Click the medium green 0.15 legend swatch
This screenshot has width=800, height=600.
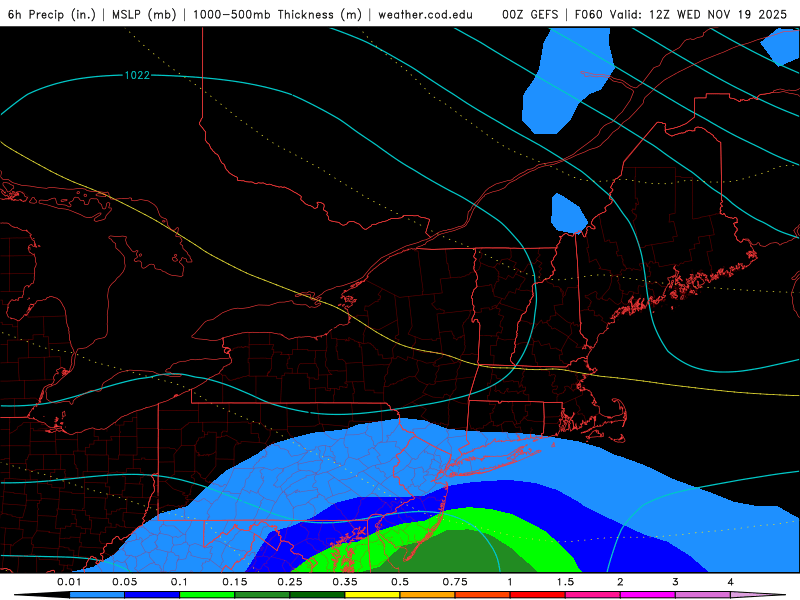pyautogui.click(x=262, y=595)
